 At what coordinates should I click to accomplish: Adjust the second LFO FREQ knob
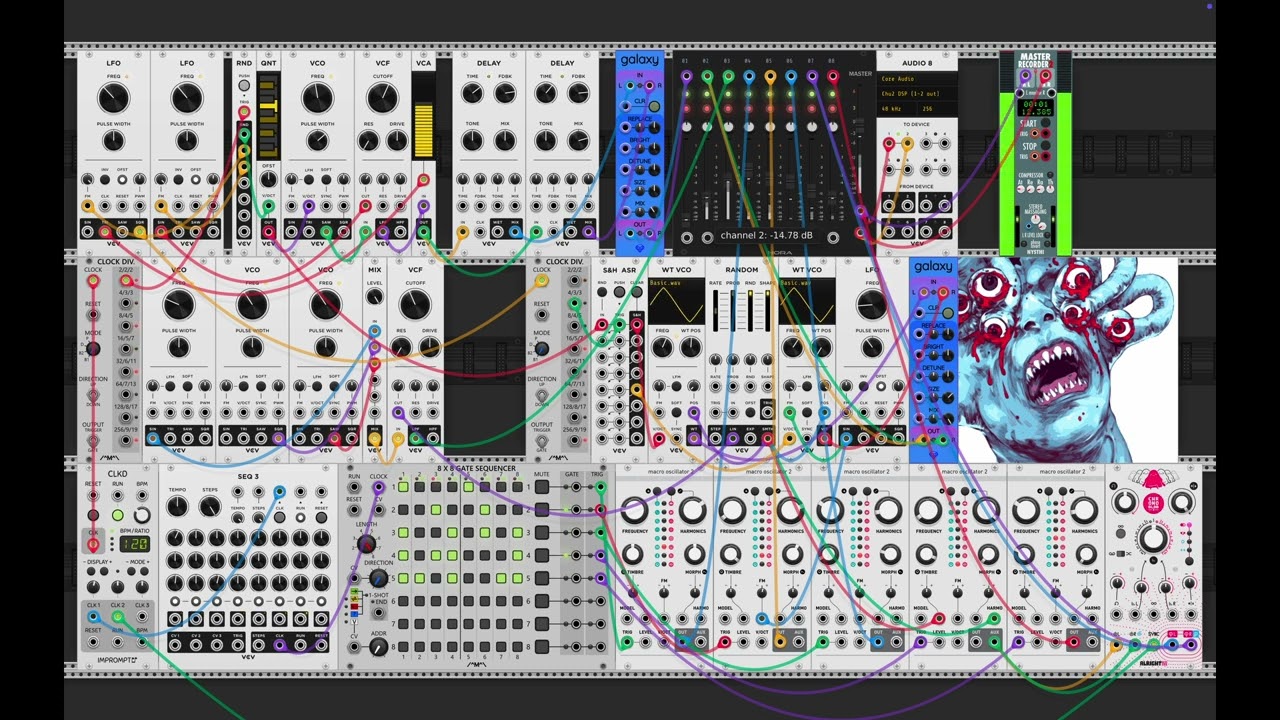[187, 98]
